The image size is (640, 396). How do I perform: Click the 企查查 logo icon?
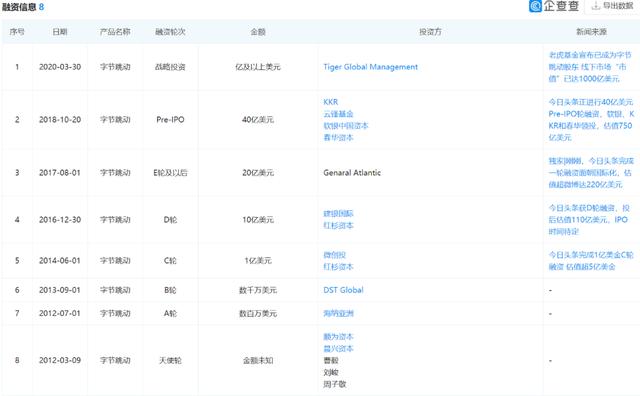[535, 6]
